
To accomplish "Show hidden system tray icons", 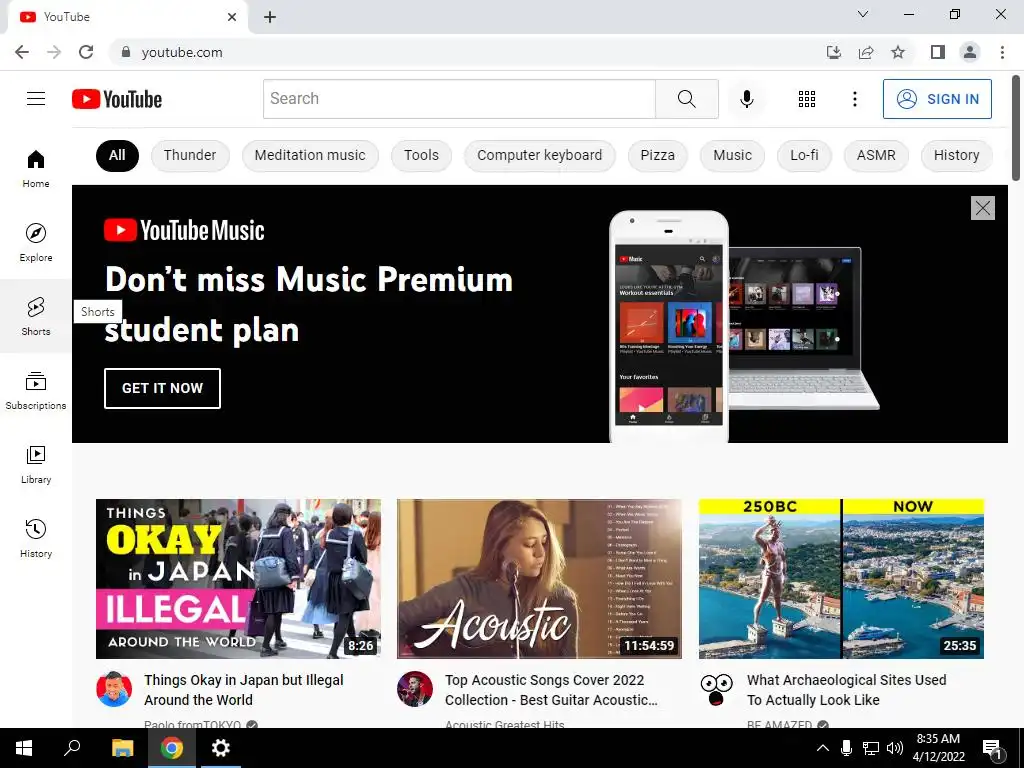I will 823,748.
